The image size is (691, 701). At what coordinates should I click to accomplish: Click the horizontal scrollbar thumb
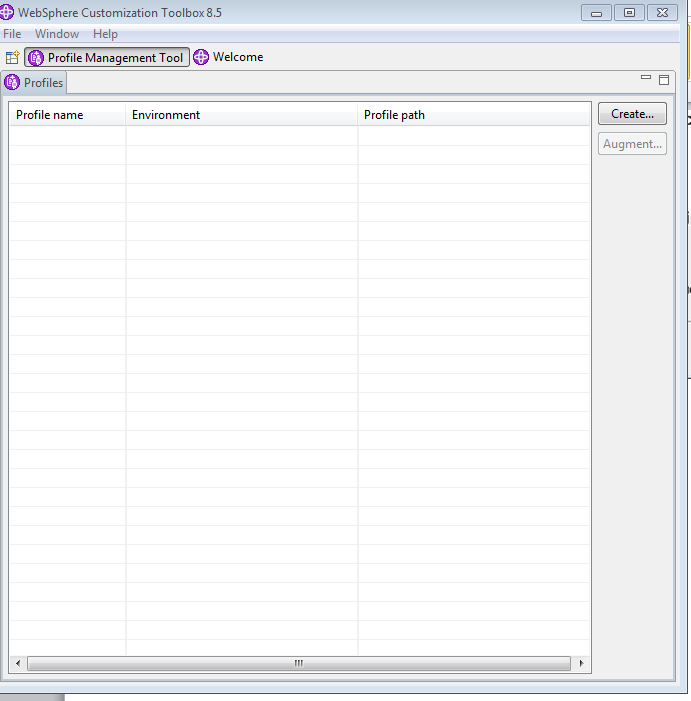click(299, 663)
